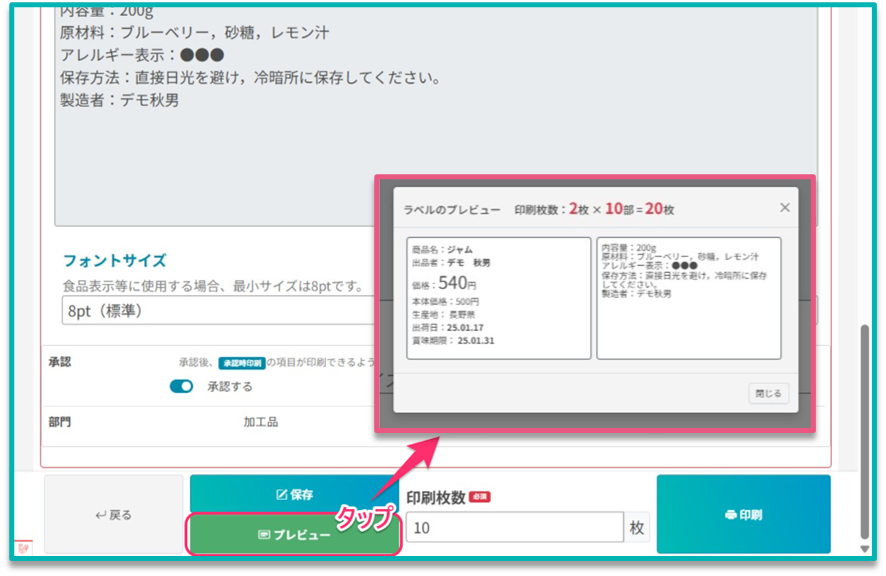
Task: Click the red 必須 required badge
Action: tap(479, 497)
